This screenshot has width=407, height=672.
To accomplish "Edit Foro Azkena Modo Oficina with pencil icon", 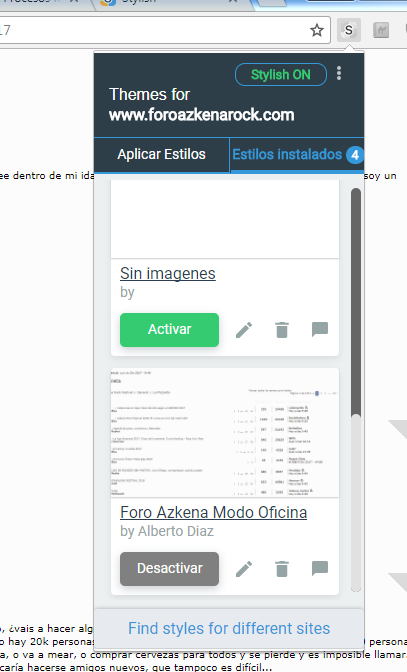I will (x=244, y=569).
